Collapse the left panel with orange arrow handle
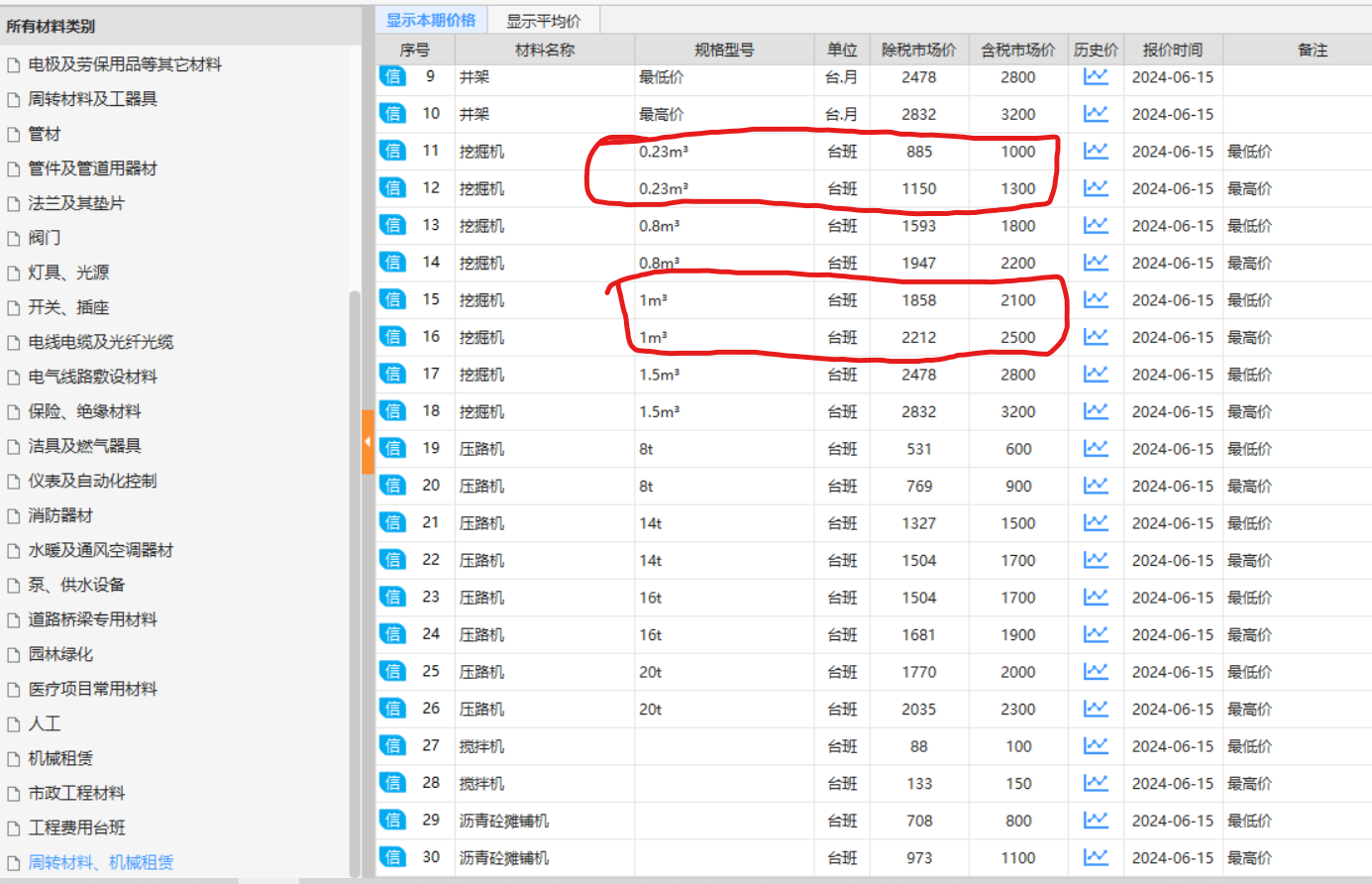This screenshot has height=884, width=1372. coord(368,441)
